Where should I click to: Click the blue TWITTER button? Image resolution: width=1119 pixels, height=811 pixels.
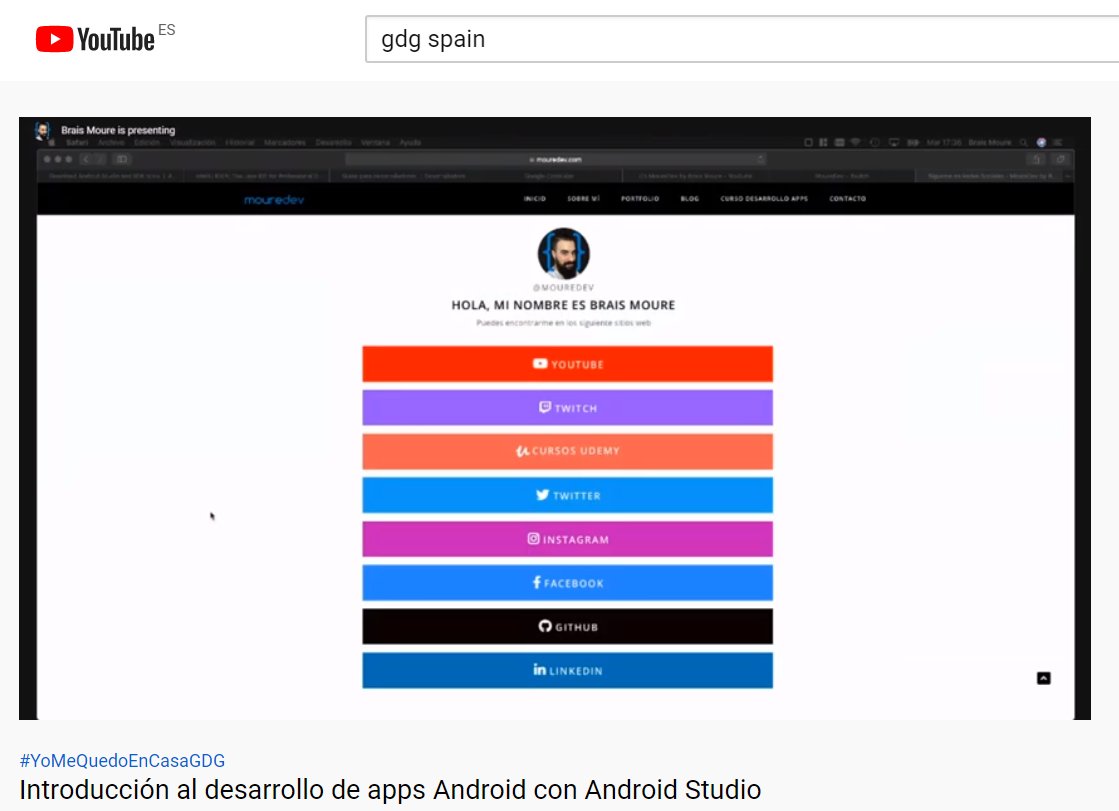click(x=567, y=495)
